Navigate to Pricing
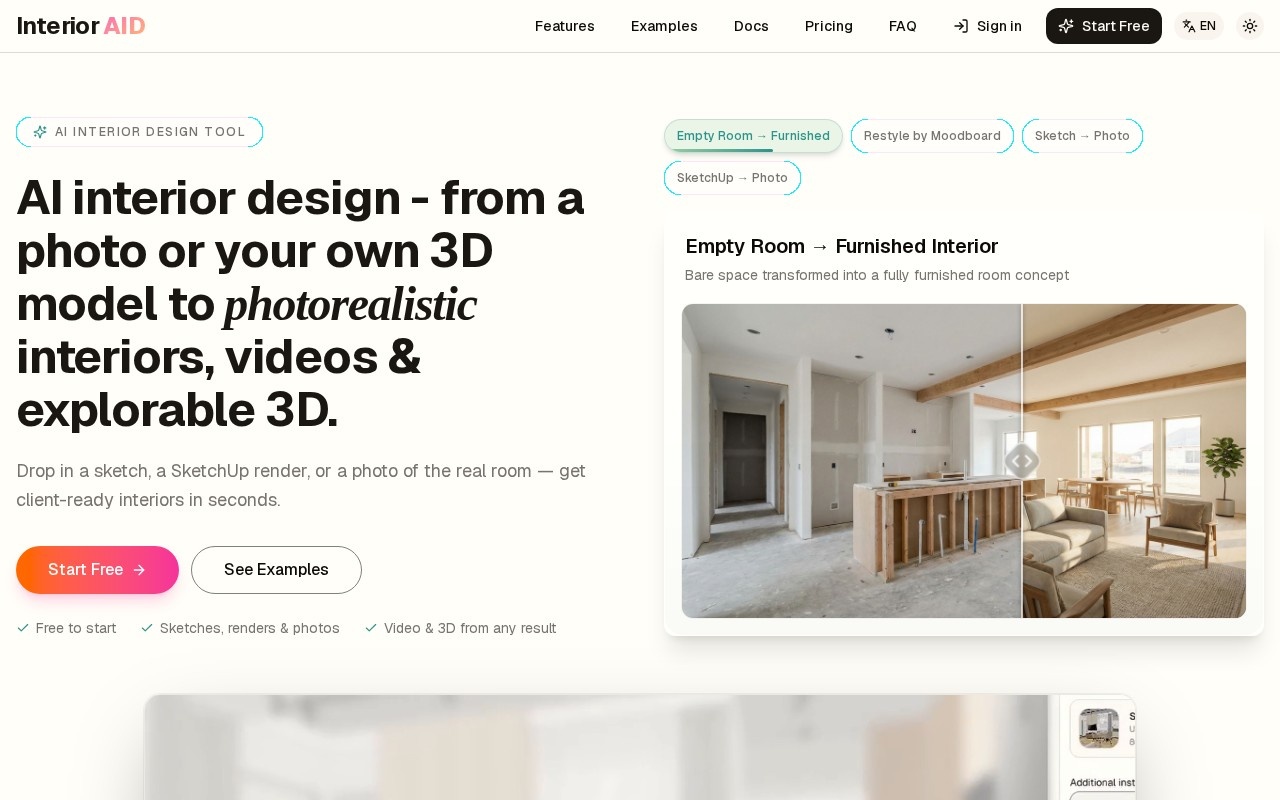 tap(829, 26)
